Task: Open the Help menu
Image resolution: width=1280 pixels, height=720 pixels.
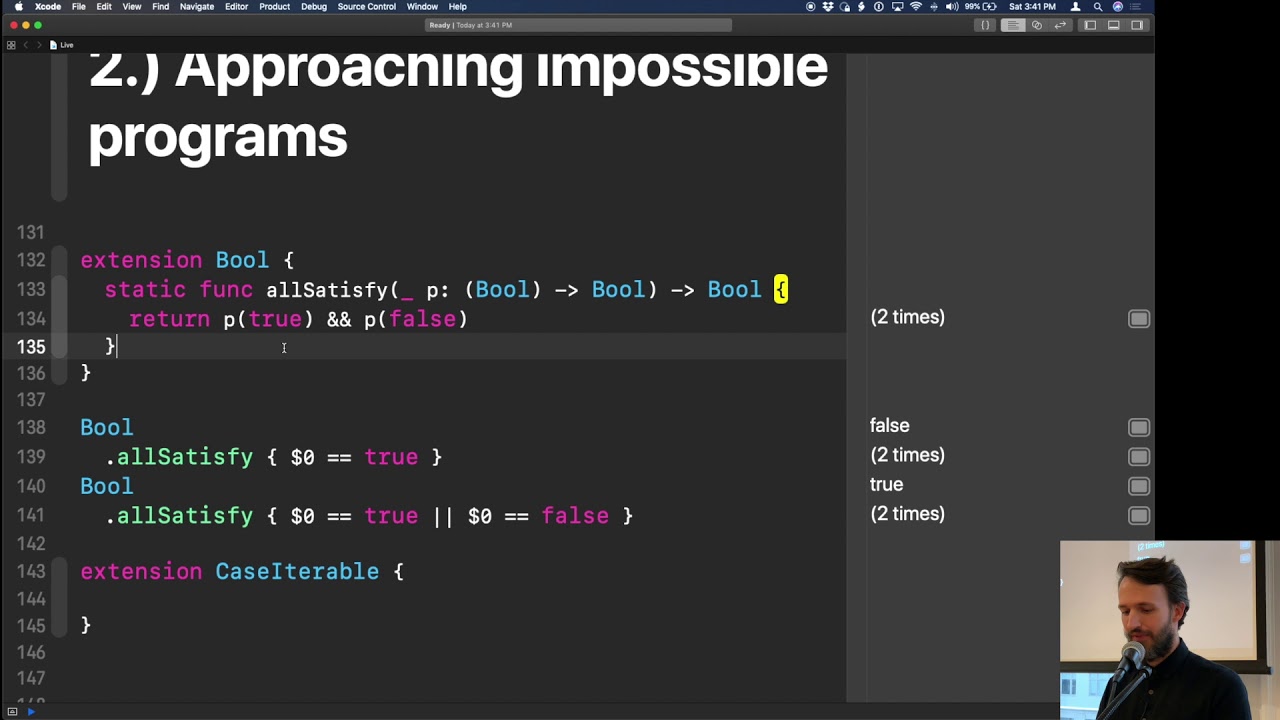Action: tap(457, 6)
